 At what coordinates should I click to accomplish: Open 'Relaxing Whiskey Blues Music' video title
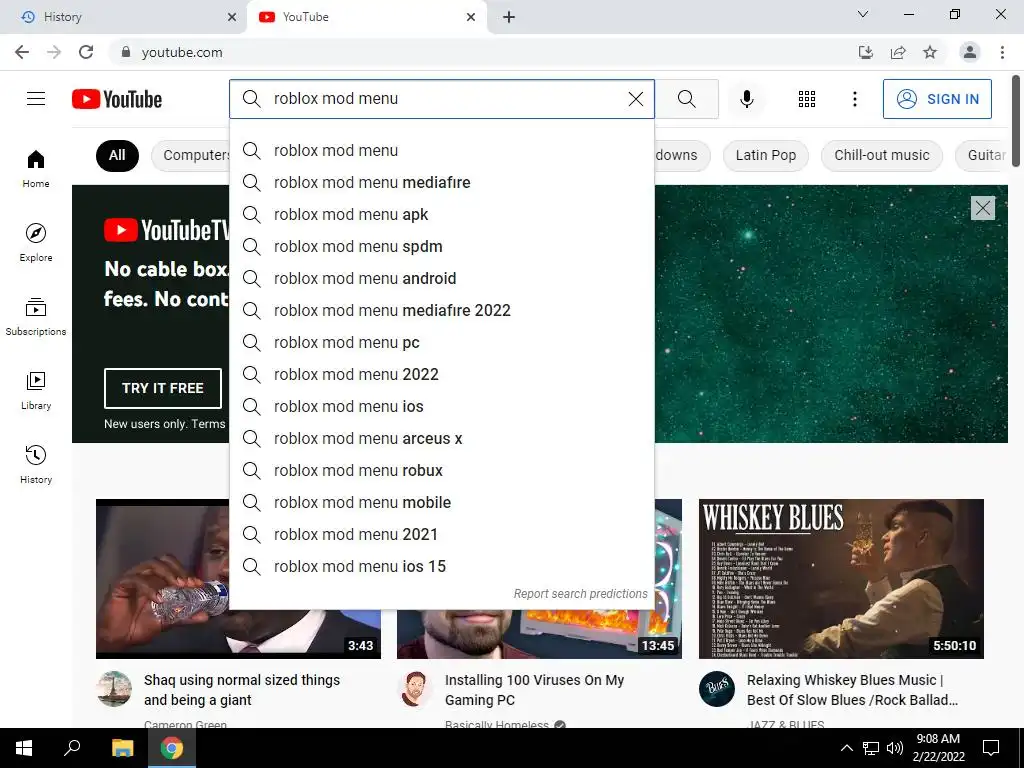click(x=852, y=690)
